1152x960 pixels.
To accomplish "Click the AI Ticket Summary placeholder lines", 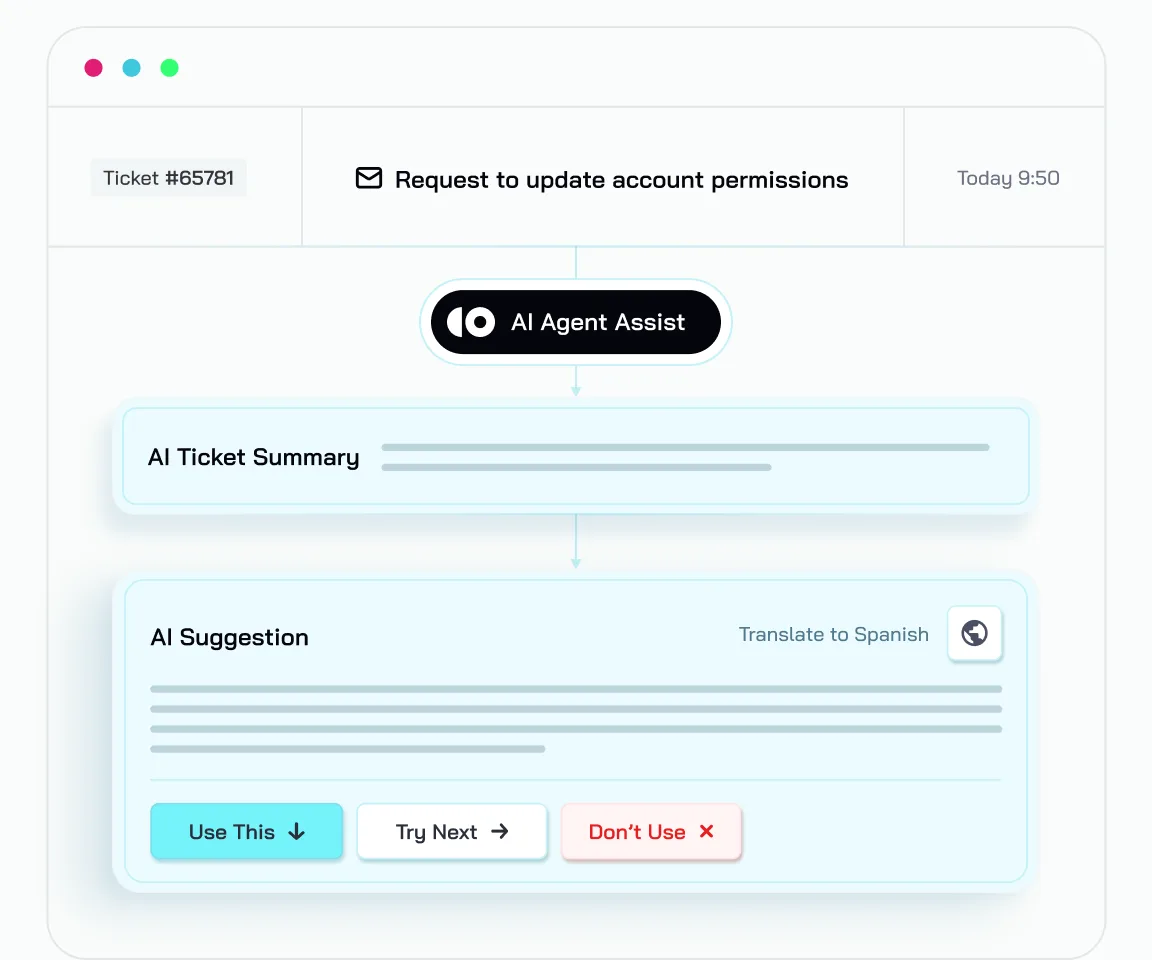I will [685, 457].
